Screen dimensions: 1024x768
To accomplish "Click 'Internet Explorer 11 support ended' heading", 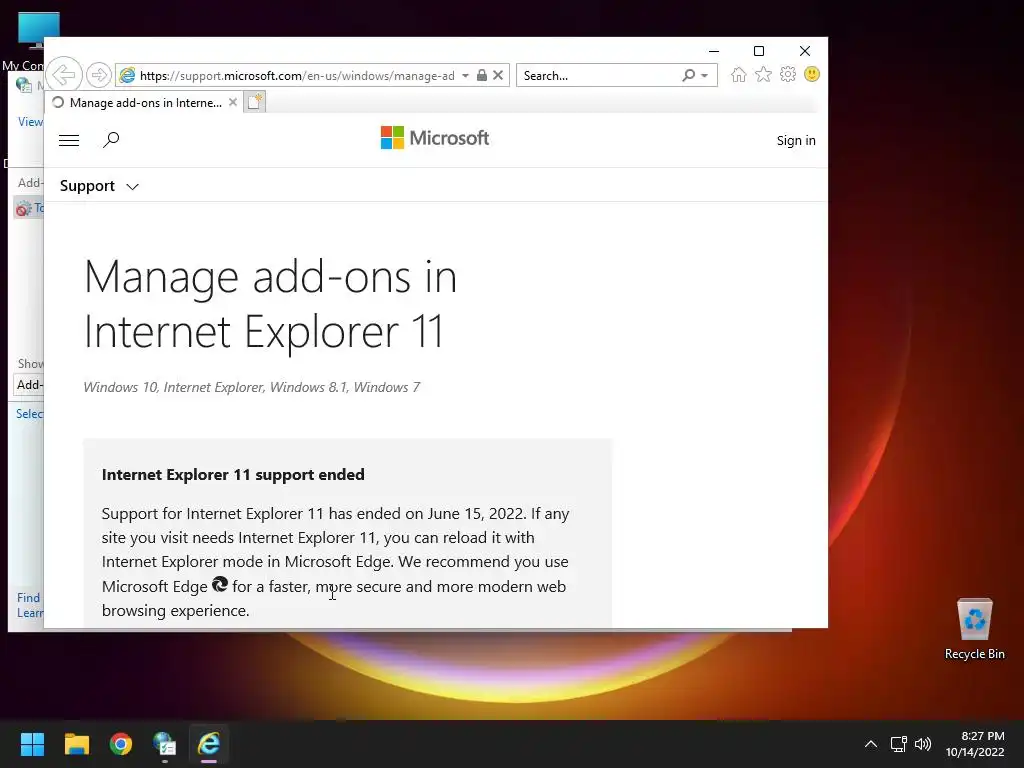I will [x=233, y=475].
